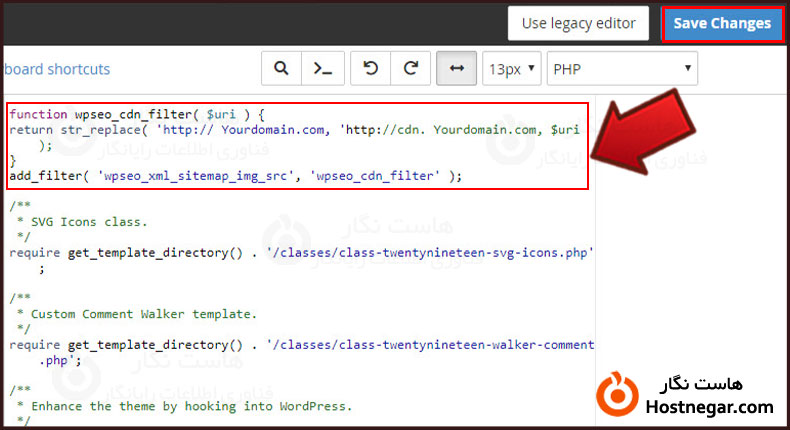Click the return str_replace code line
790x430 pixels.
290,130
